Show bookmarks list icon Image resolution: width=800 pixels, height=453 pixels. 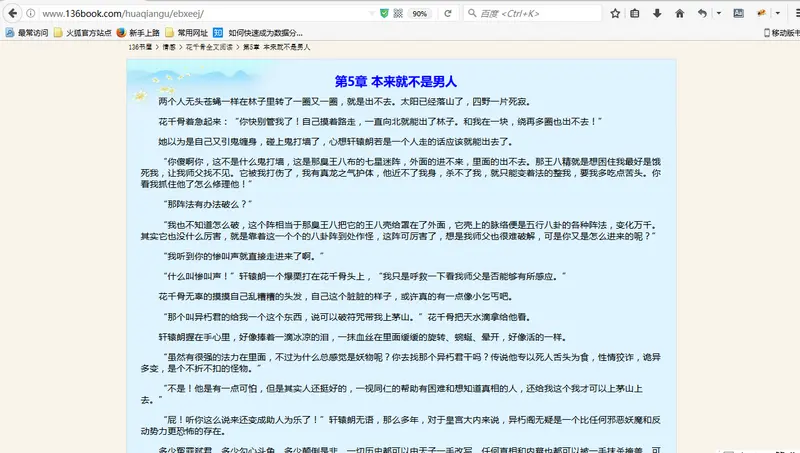(635, 13)
